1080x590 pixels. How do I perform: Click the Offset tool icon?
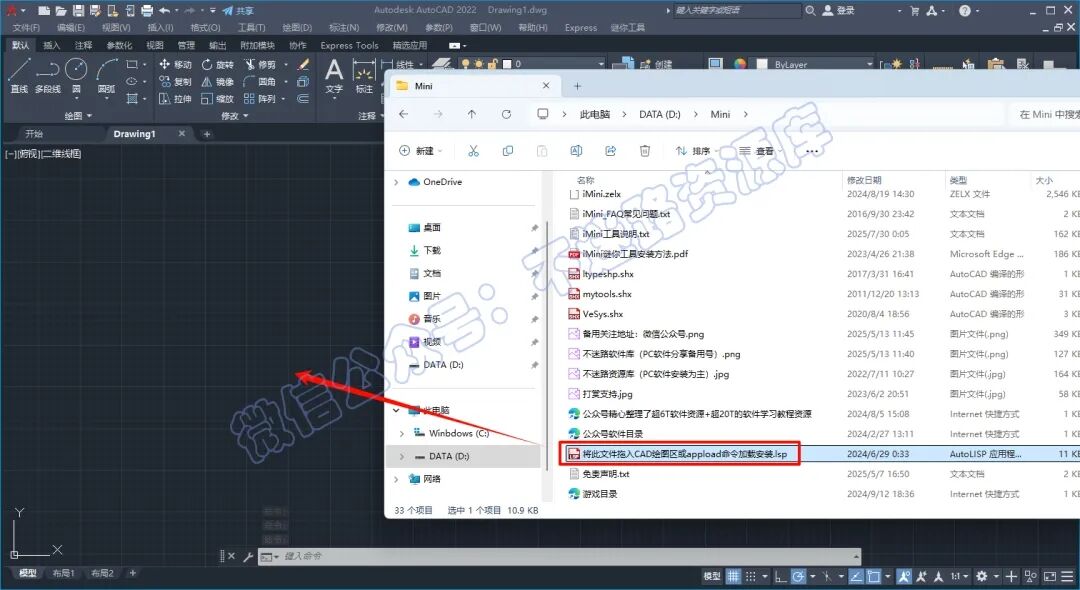[303, 98]
